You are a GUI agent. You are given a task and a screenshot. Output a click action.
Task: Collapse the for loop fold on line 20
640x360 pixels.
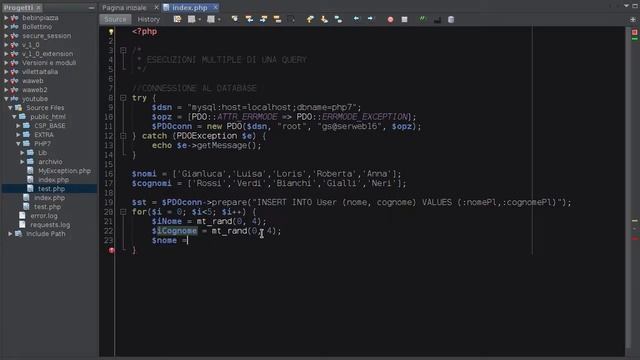[x=123, y=212]
